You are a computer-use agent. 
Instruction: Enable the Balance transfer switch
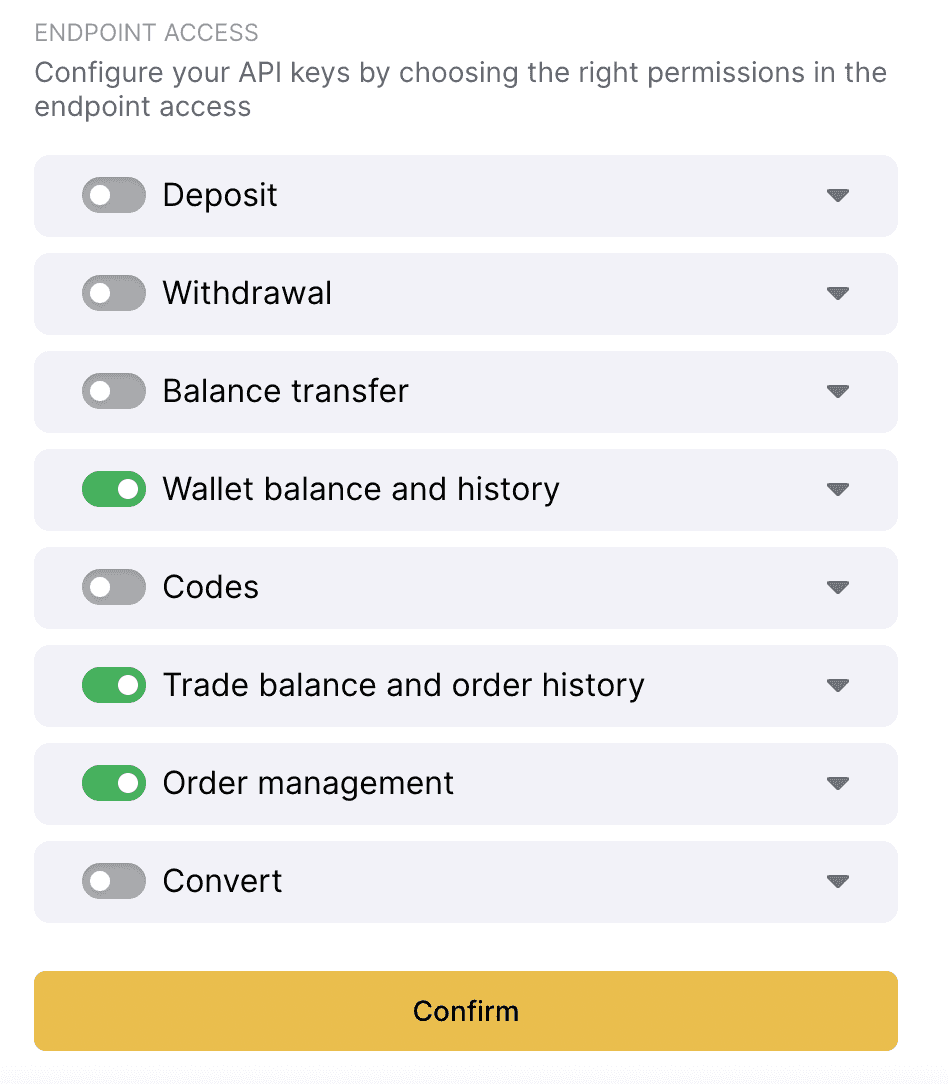[x=113, y=391]
